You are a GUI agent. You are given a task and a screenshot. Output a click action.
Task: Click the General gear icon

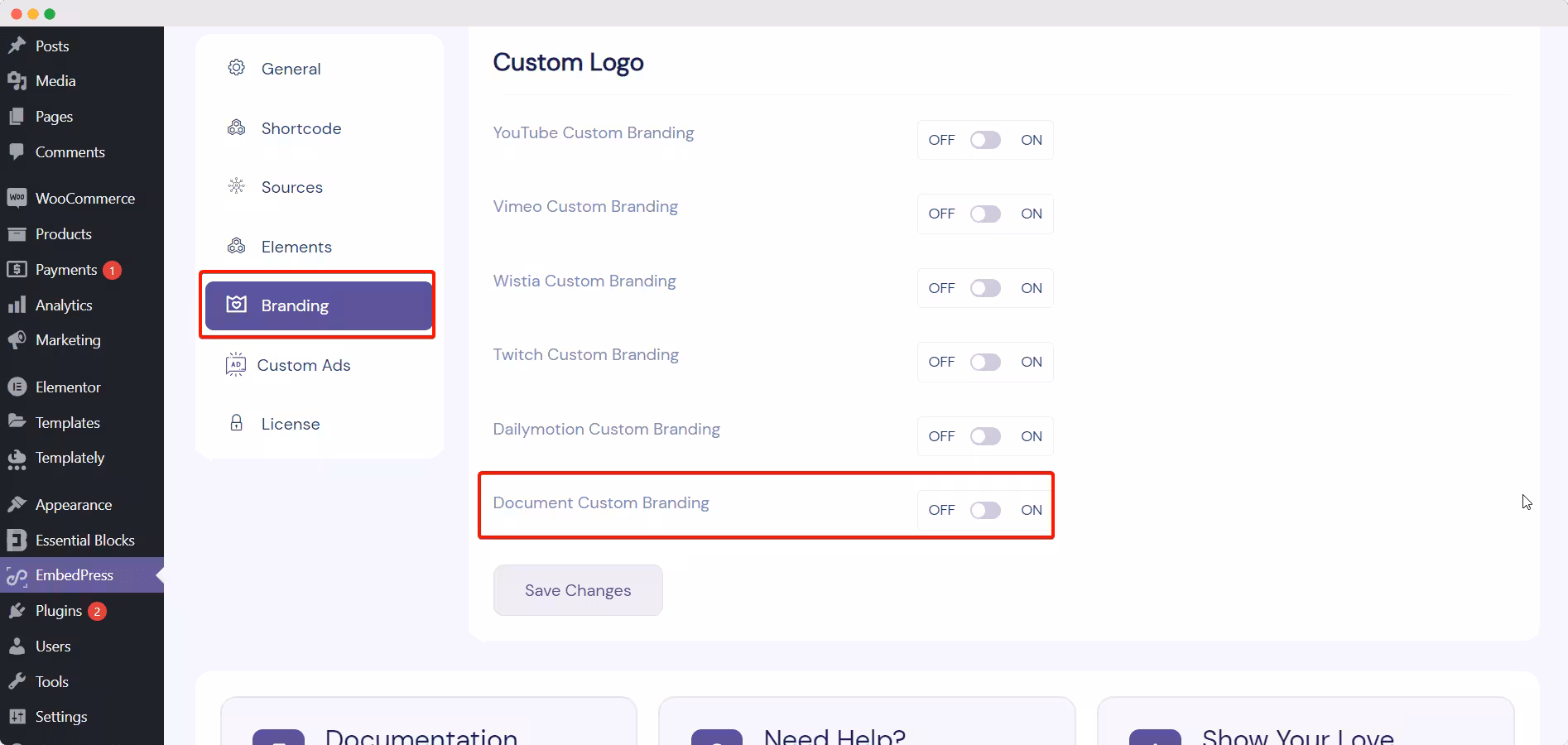(x=237, y=68)
